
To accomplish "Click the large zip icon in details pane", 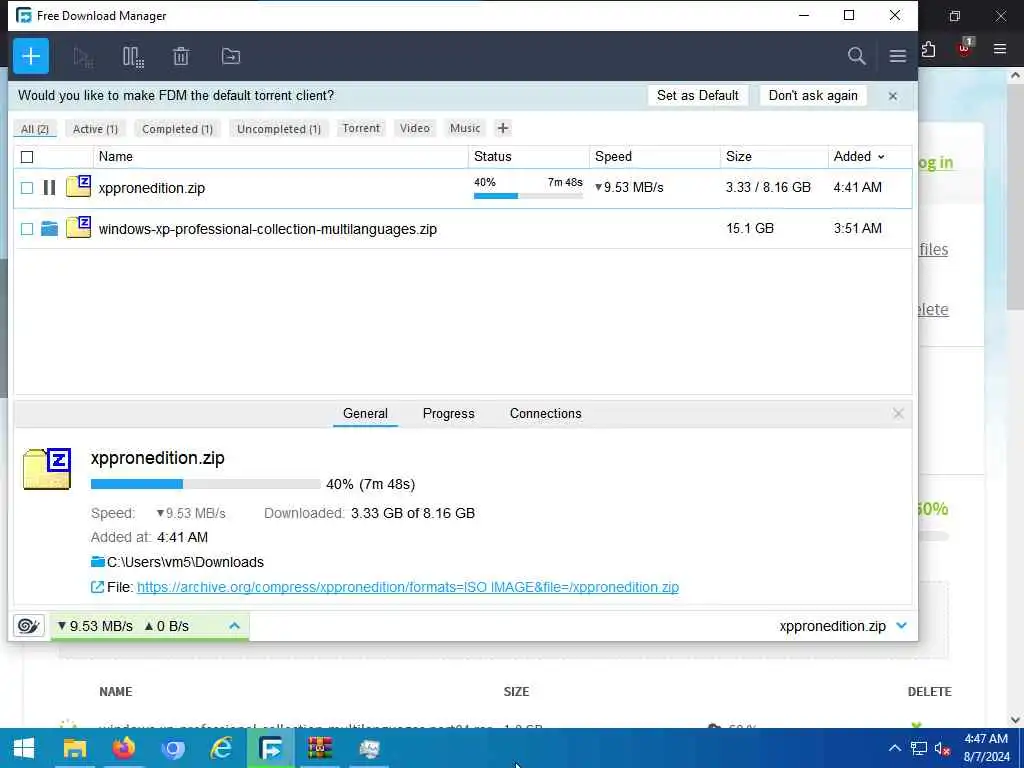I will [x=47, y=469].
